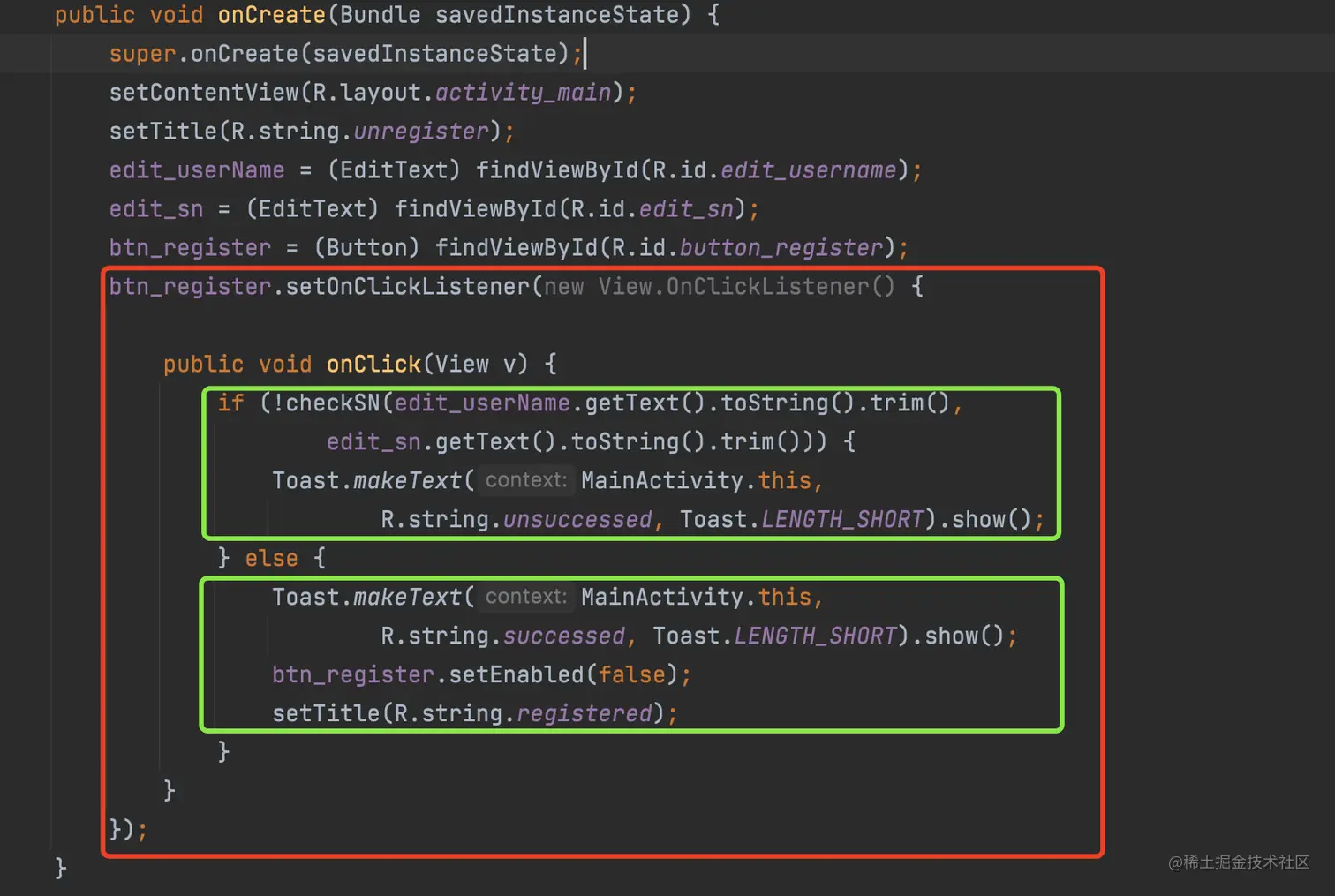This screenshot has height=896, width=1335.
Task: Select the "activity_main" layout reference
Action: click(x=524, y=93)
